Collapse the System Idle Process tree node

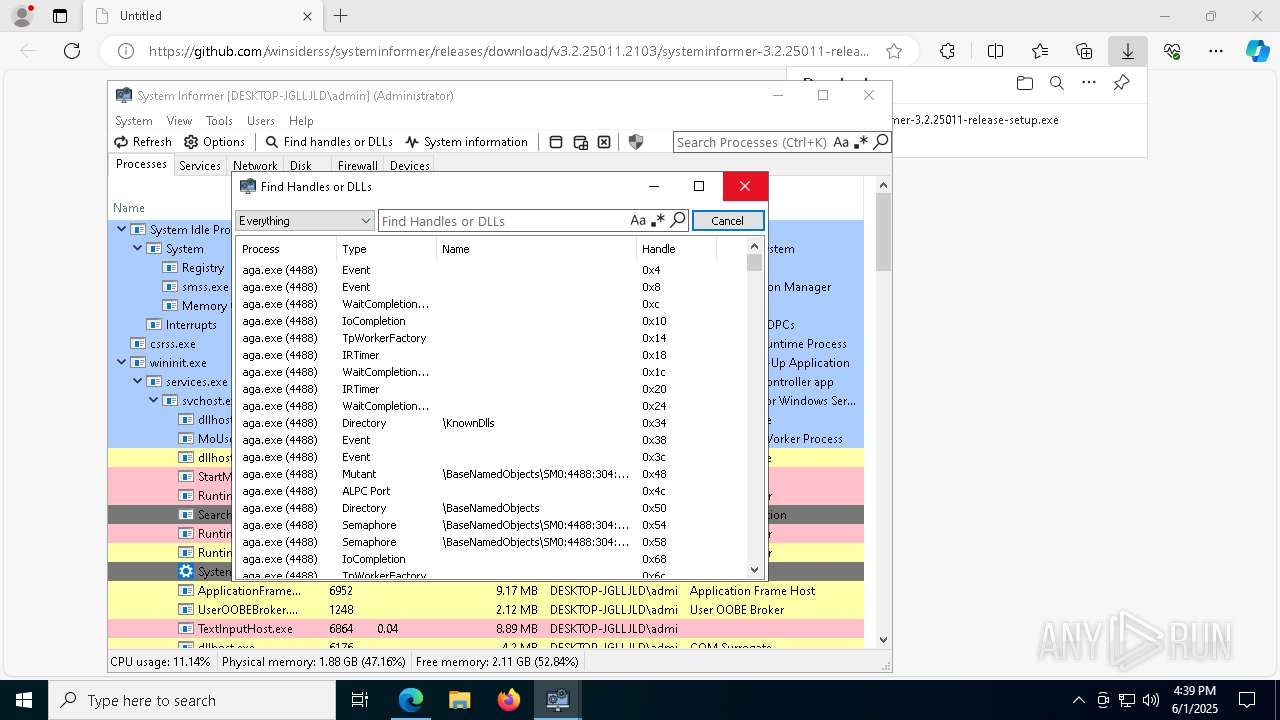122,229
